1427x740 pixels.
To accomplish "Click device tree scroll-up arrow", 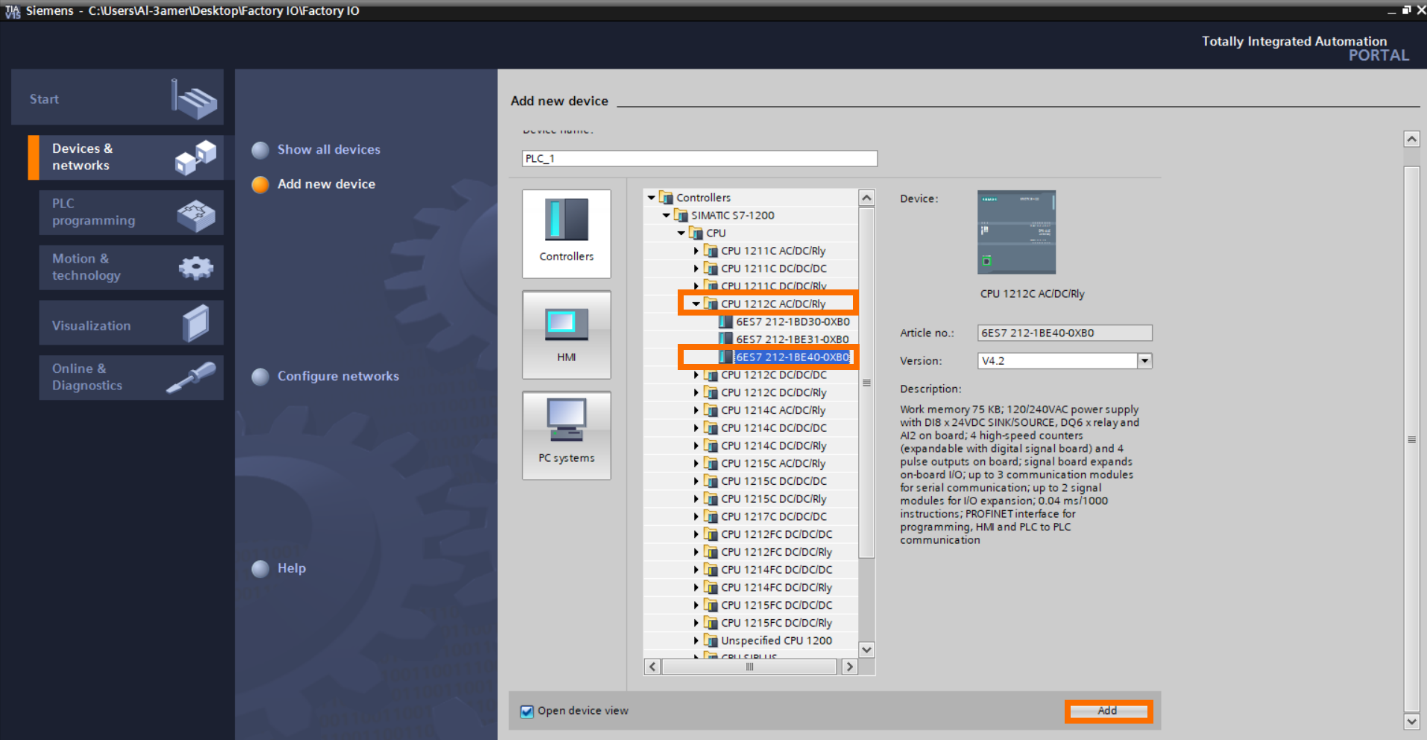I will 867,198.
